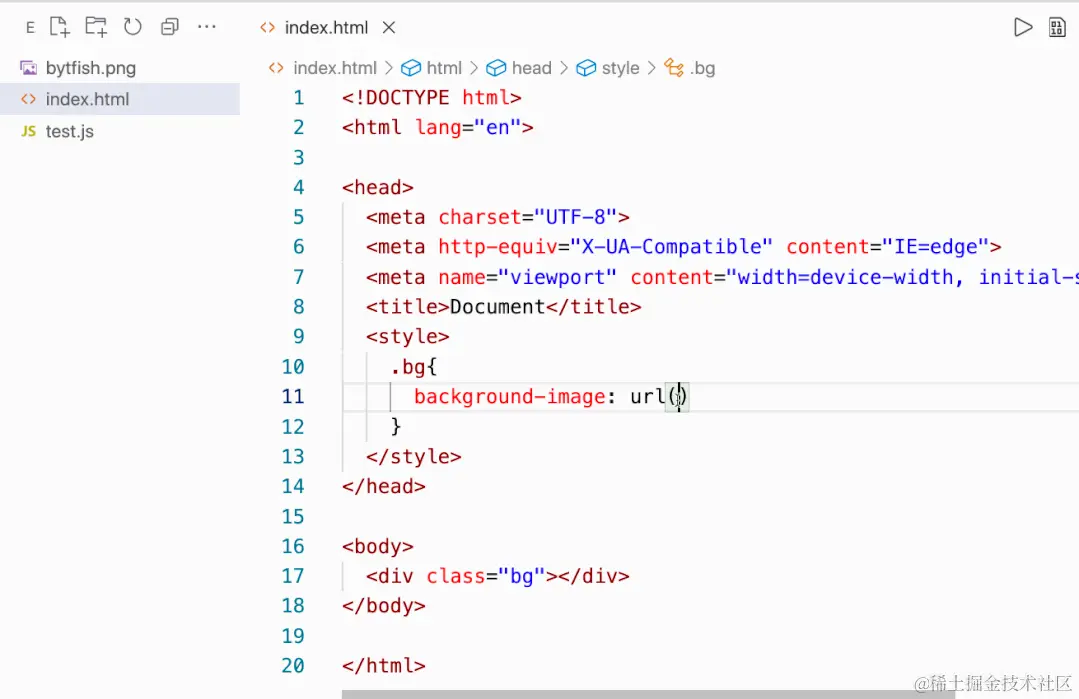
Task: Click the index.html file icon in explorer
Action: click(28, 99)
